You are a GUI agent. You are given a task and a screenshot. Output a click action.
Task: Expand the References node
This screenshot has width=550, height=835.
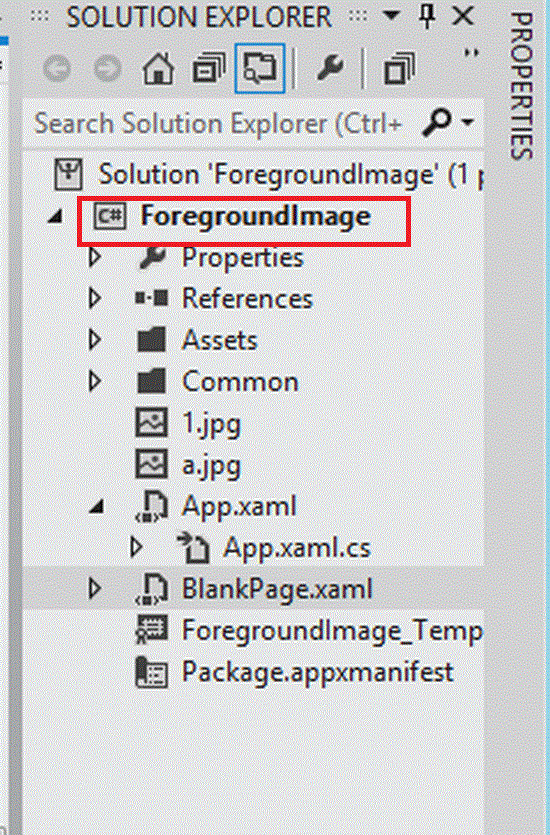tap(95, 298)
